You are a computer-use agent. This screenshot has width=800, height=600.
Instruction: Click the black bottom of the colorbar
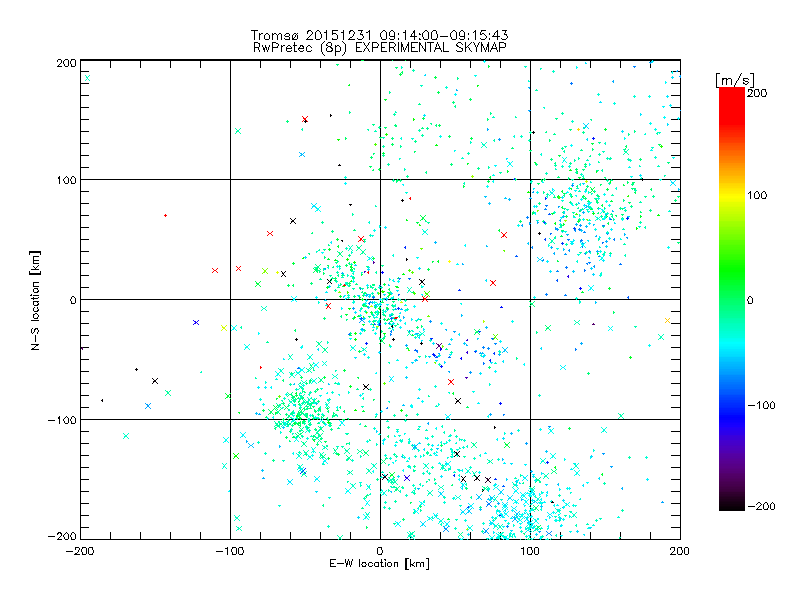pyautogui.click(x=732, y=503)
